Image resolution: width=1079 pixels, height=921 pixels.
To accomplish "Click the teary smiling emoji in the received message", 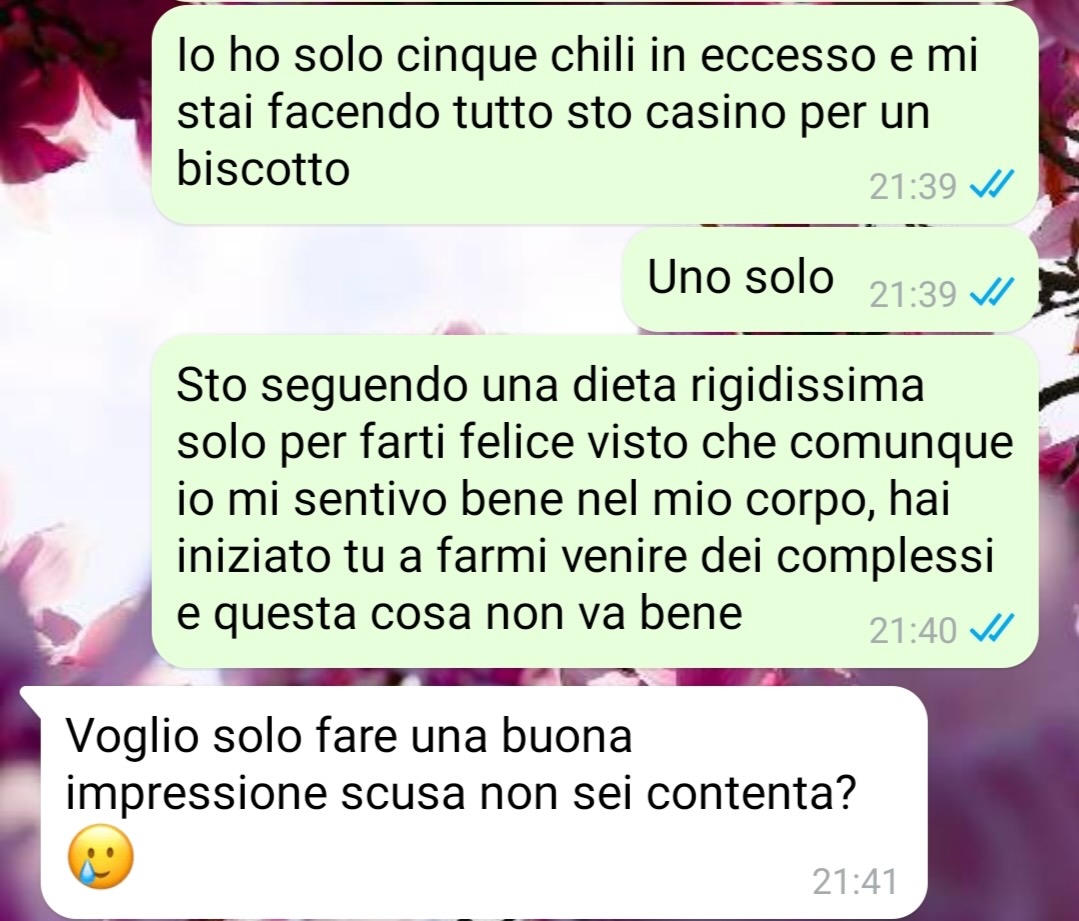I will click(100, 857).
